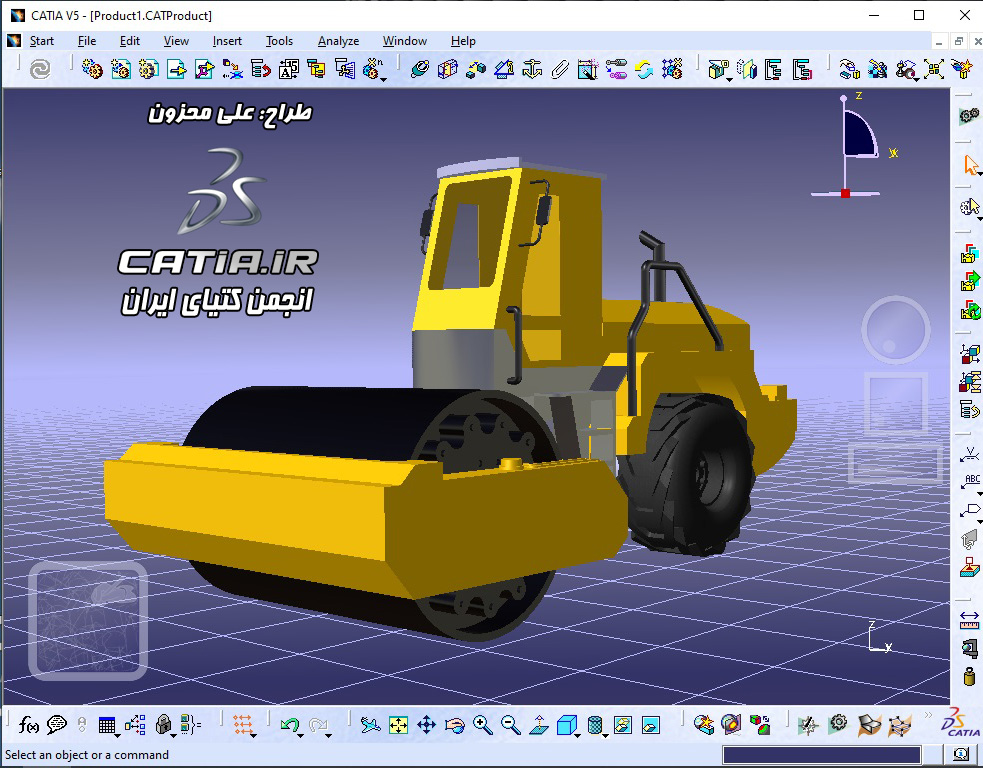This screenshot has width=983, height=768.
Task: Click the Design Table icon
Action: 107,725
